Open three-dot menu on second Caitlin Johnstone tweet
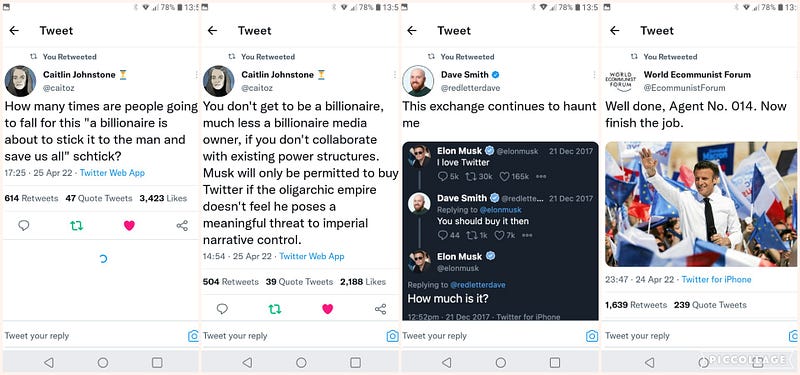Image resolution: width=800 pixels, height=375 pixels. pos(394,74)
